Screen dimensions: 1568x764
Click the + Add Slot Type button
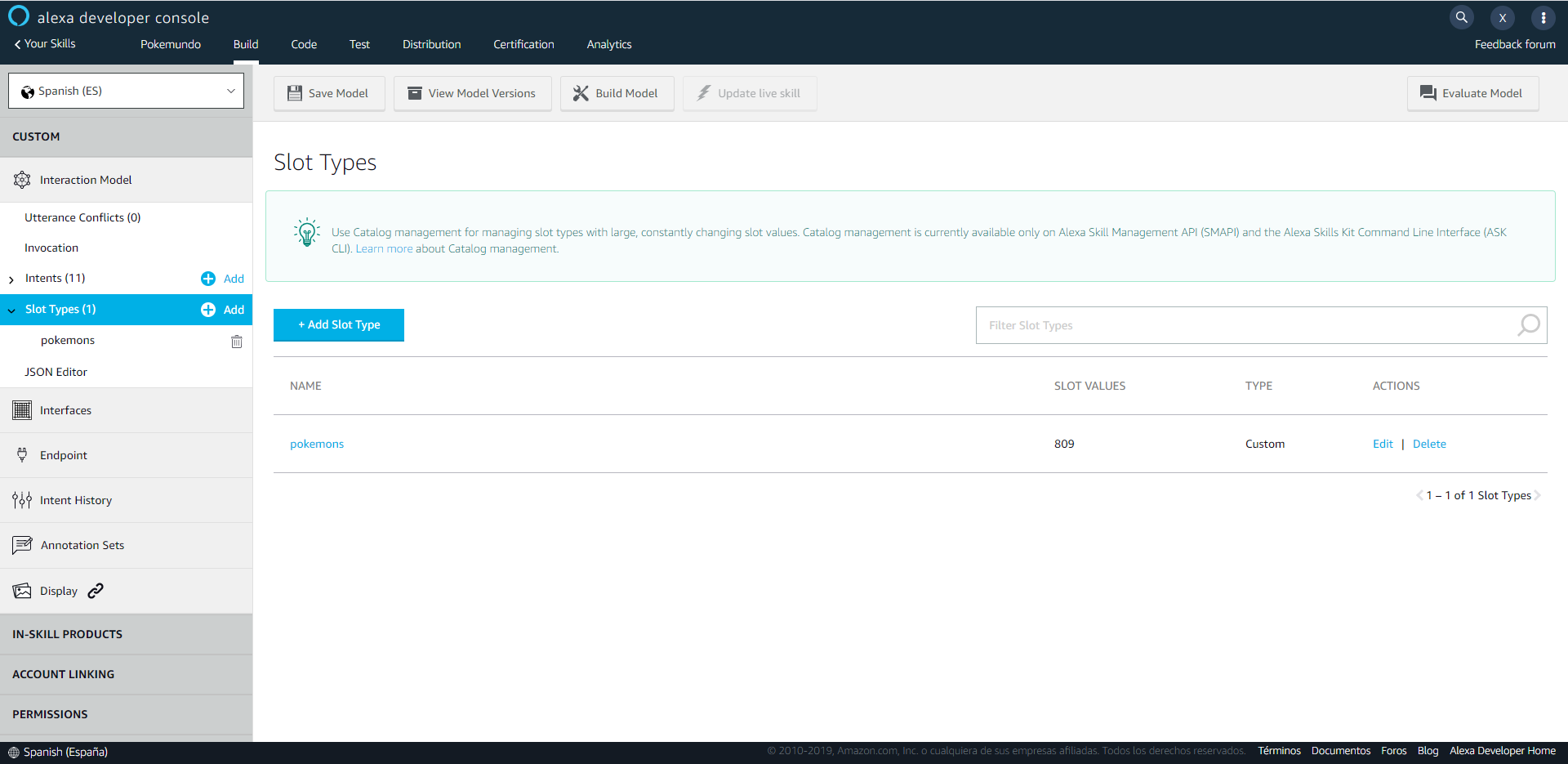coord(339,324)
